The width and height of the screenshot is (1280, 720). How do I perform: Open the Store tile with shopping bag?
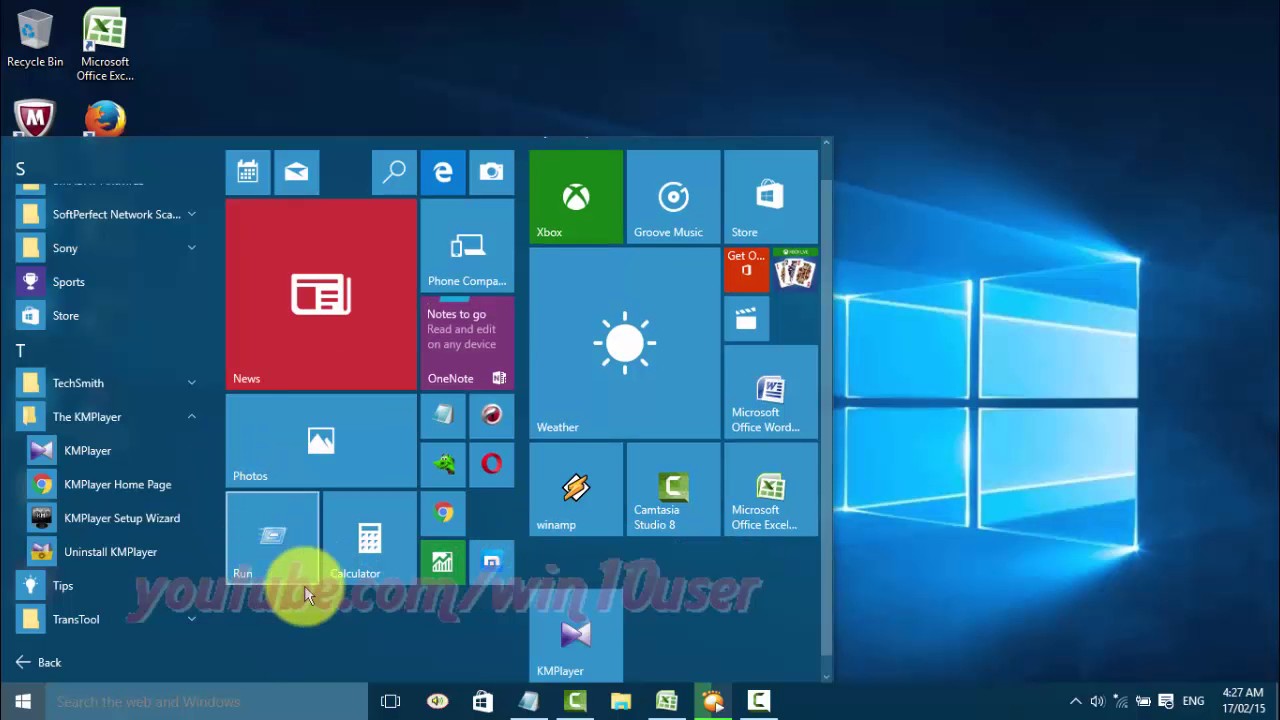coord(770,197)
